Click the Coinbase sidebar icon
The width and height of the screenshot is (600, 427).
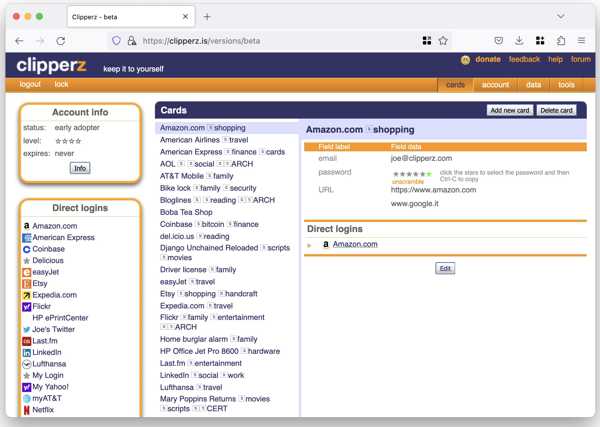point(26,249)
